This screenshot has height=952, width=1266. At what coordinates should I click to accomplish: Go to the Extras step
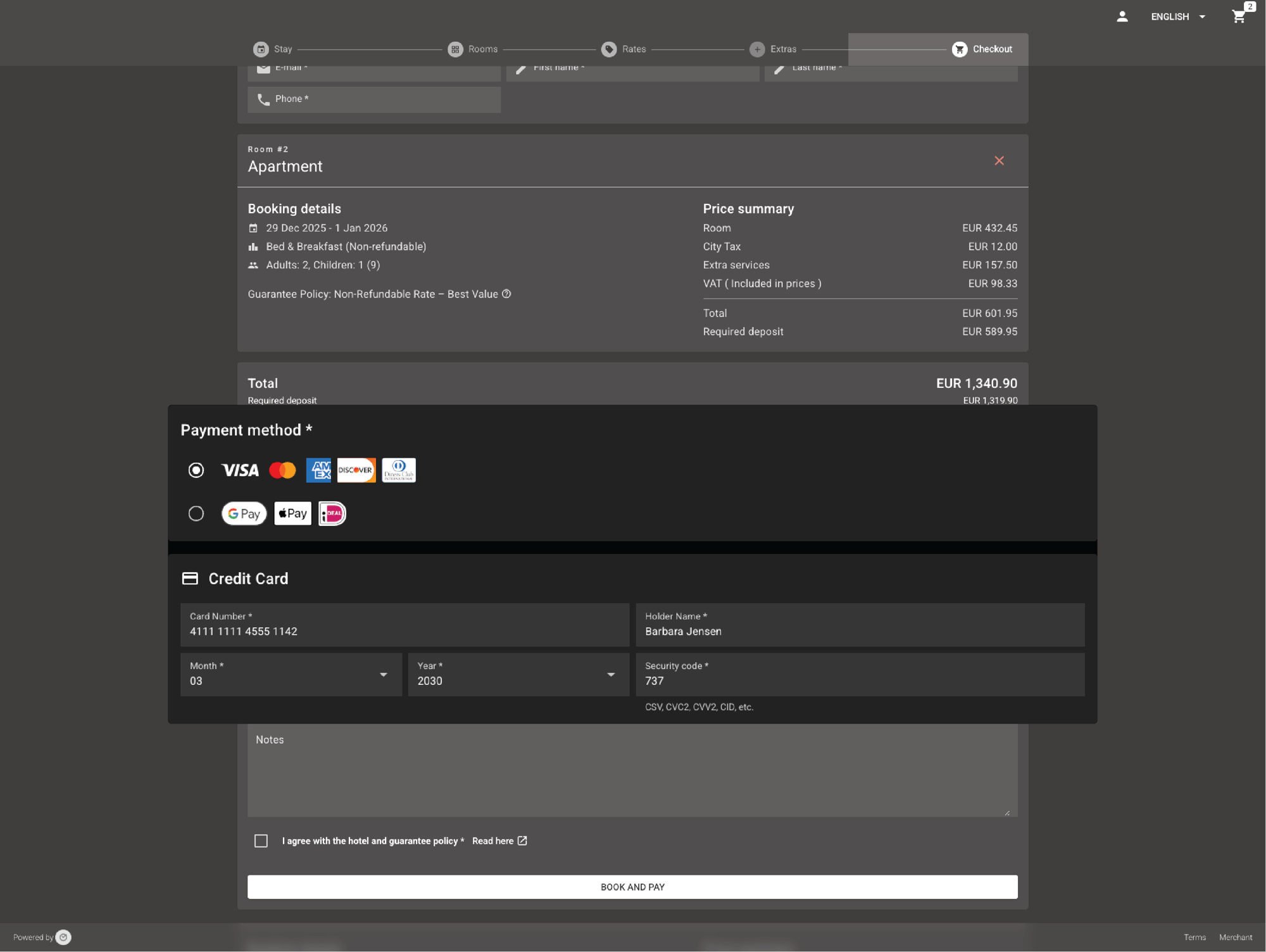tap(774, 49)
